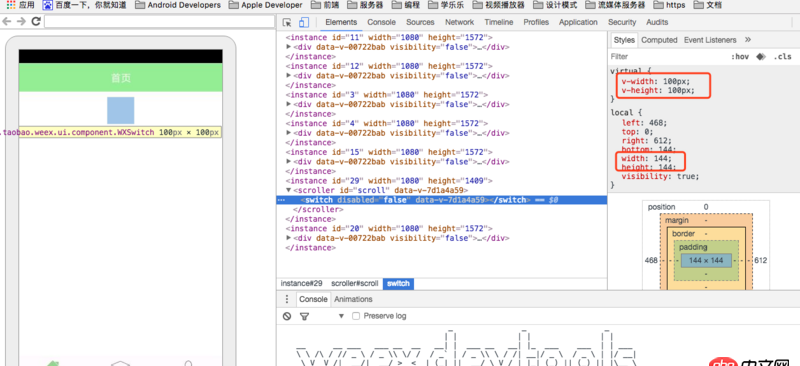
Task: Expand the div under instance id 15
Action: pyautogui.click(x=289, y=161)
